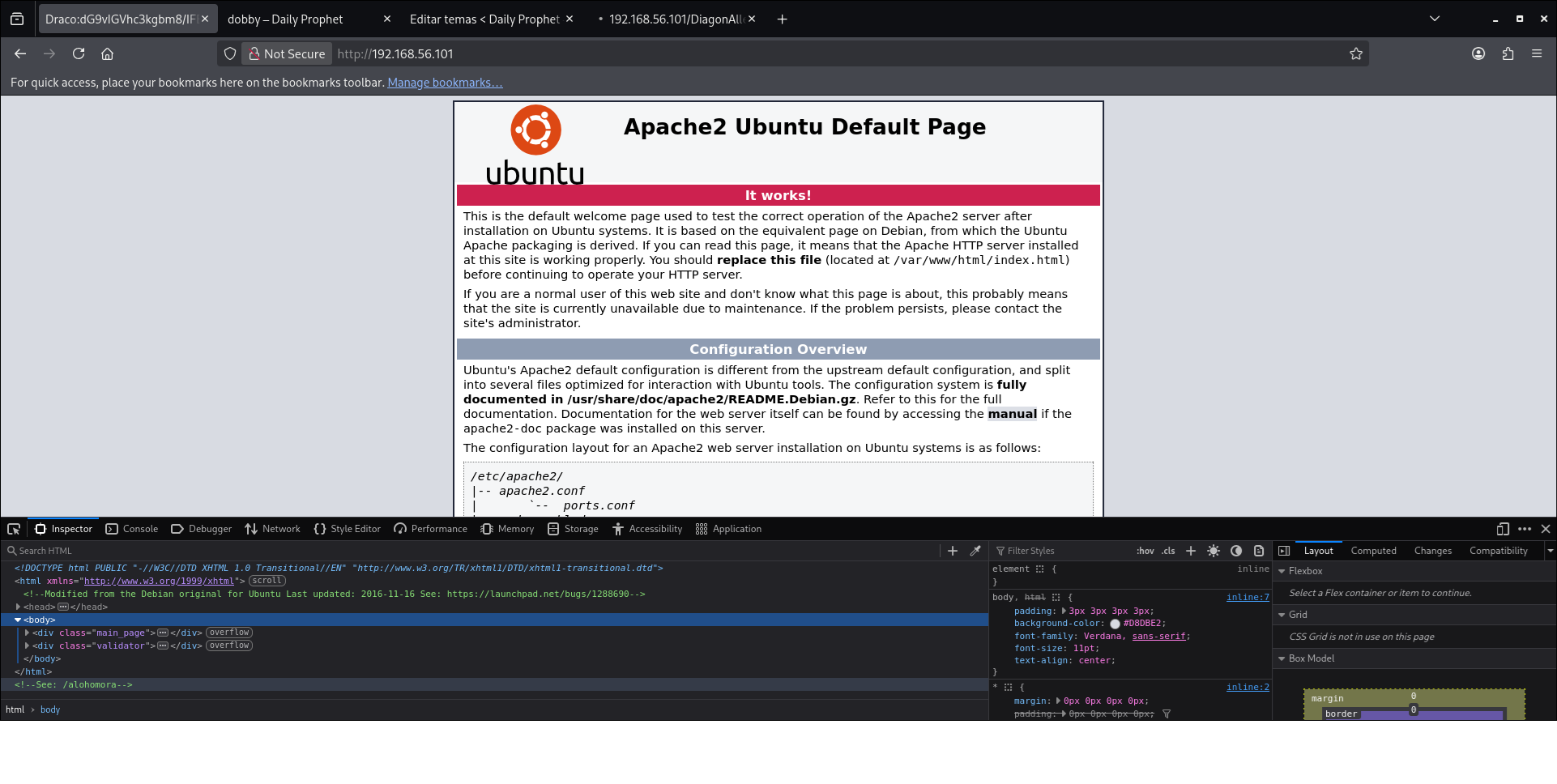Bookmark this page with star icon
The image size is (1557, 784).
(x=1356, y=54)
